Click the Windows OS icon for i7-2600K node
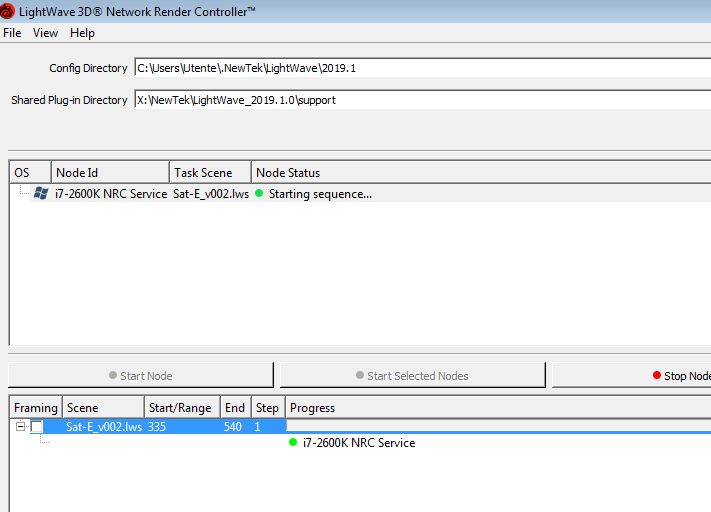This screenshot has height=512, width=711. 40,194
